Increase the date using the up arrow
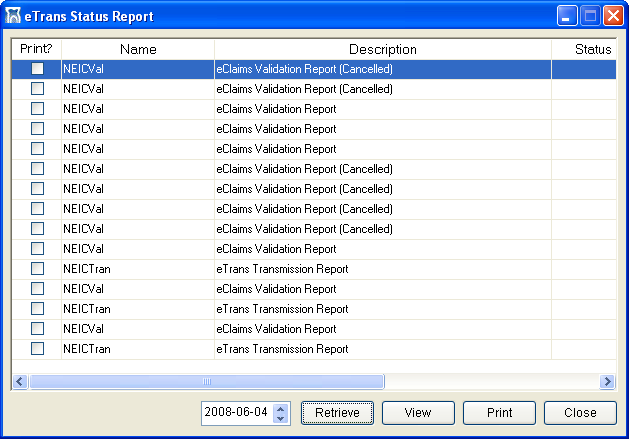 coord(281,408)
